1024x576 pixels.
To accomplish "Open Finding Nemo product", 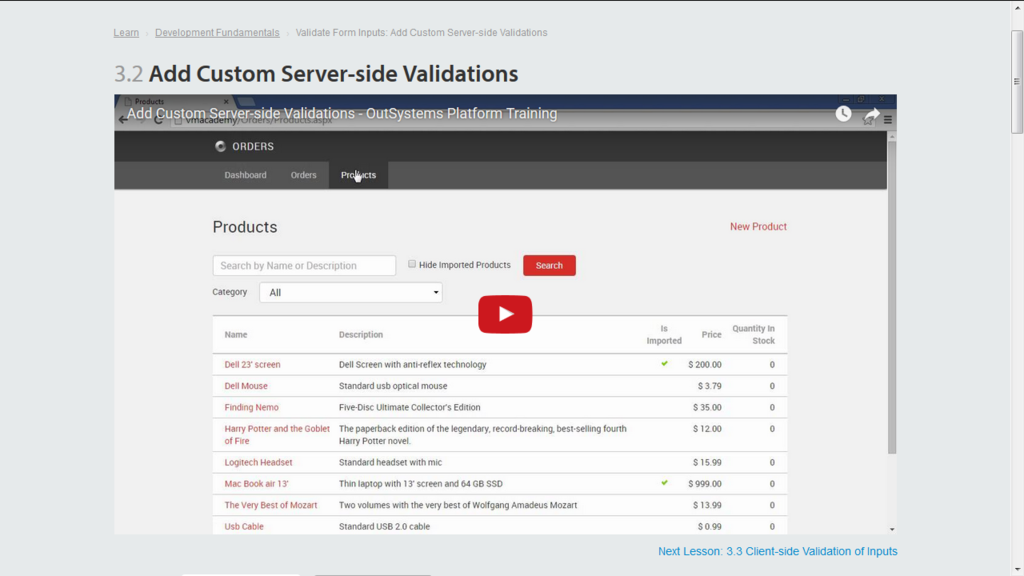I will tap(251, 408).
